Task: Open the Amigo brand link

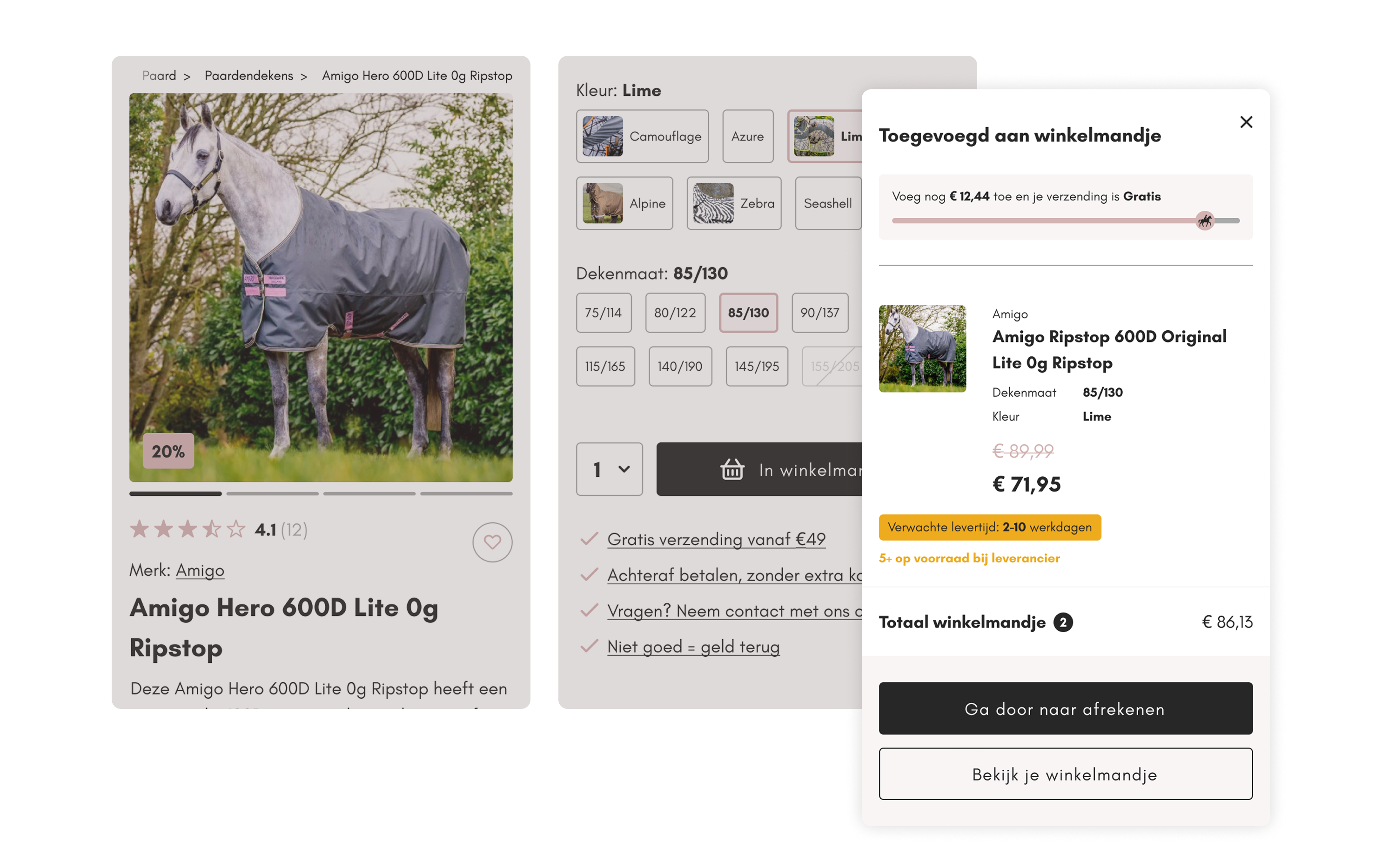Action: (200, 570)
